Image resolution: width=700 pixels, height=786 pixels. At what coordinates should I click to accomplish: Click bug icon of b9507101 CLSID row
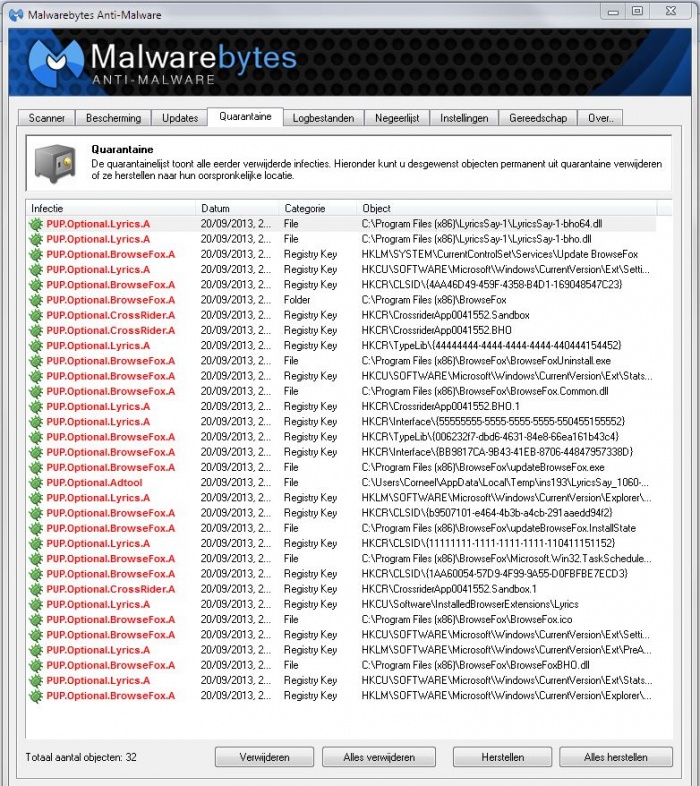pyautogui.click(x=36, y=513)
